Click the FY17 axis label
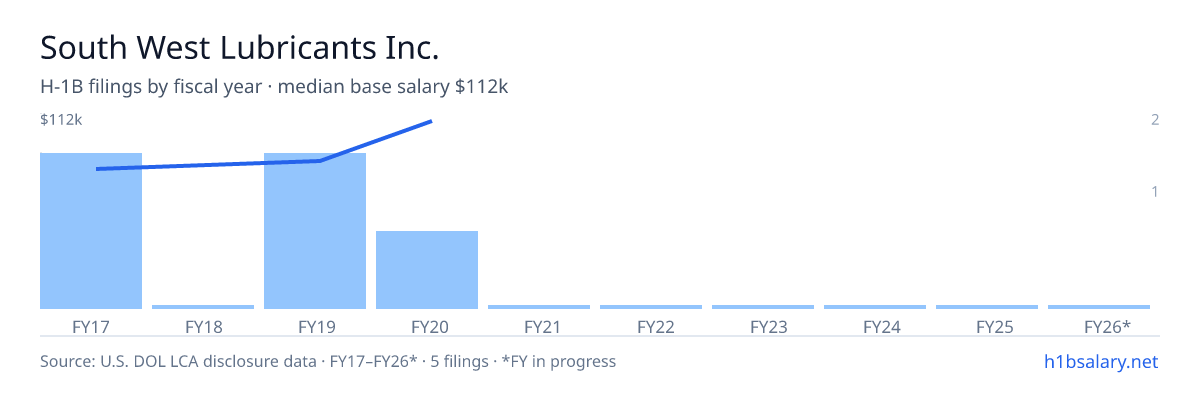Viewport: 1200px width, 400px height. click(91, 326)
